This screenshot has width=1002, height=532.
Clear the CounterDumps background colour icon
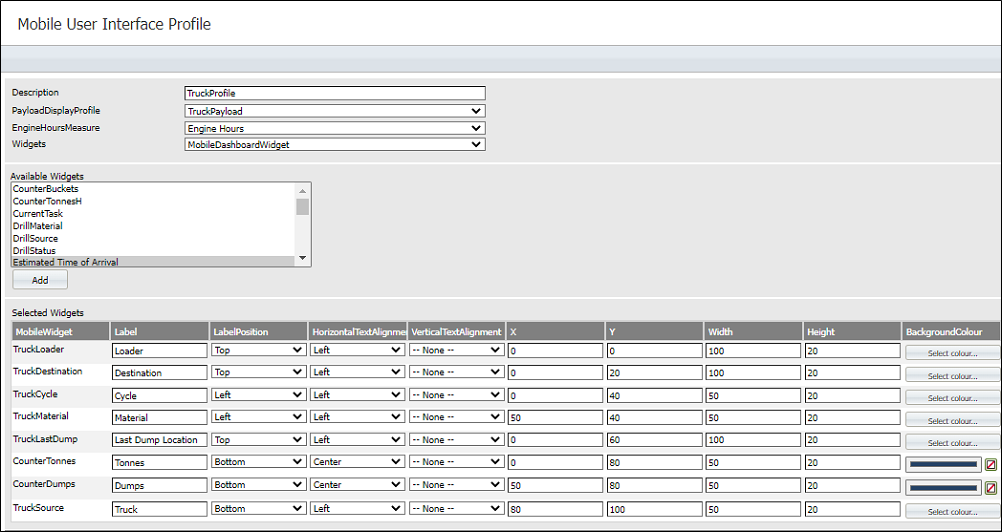[991, 489]
